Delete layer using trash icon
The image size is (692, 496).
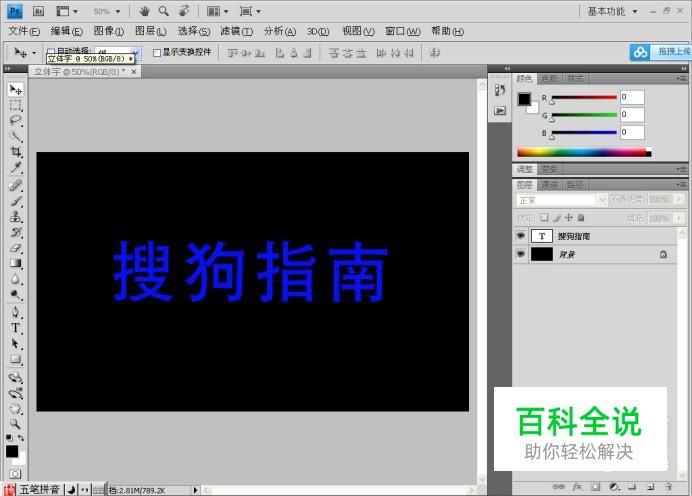[669, 487]
